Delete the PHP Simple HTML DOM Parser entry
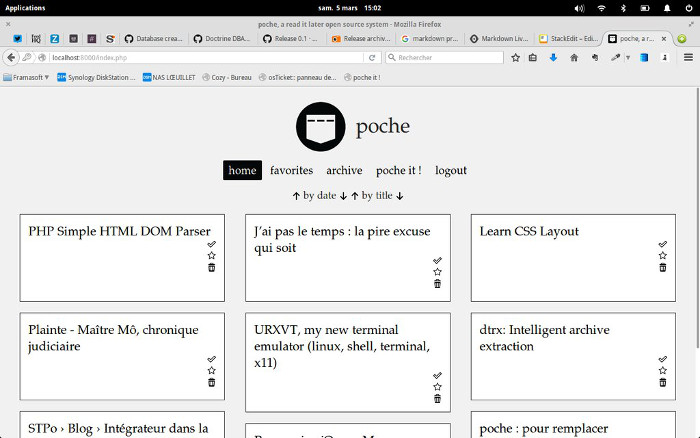Image resolution: width=700 pixels, height=438 pixels. (211, 268)
